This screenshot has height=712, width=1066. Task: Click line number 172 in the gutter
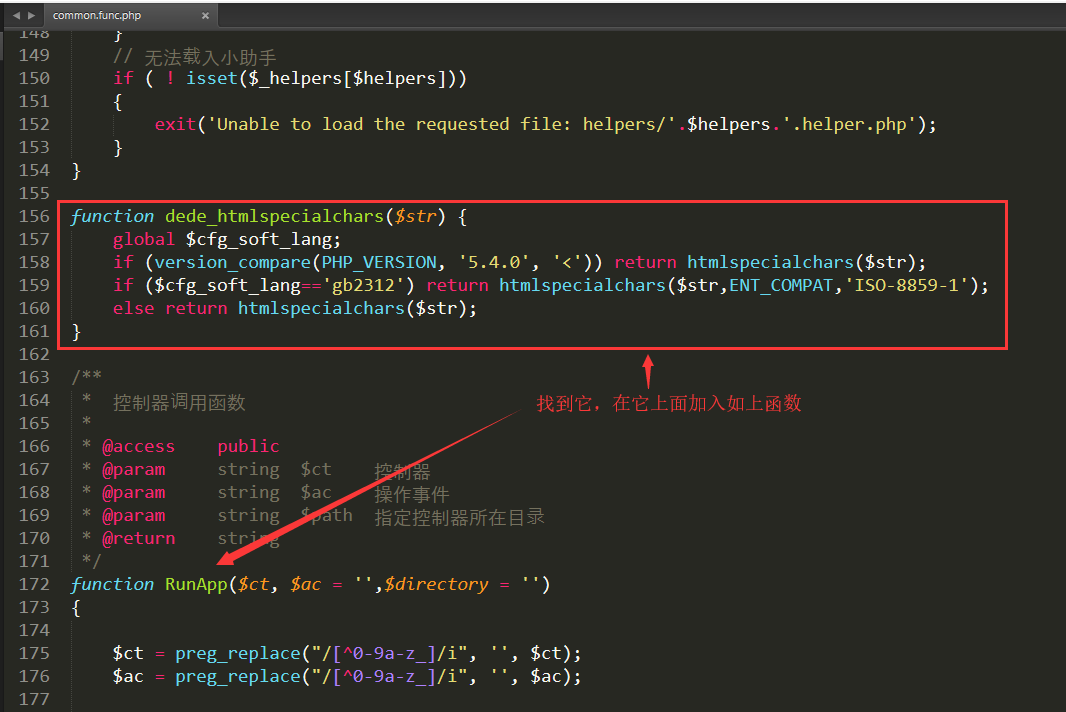[x=33, y=584]
